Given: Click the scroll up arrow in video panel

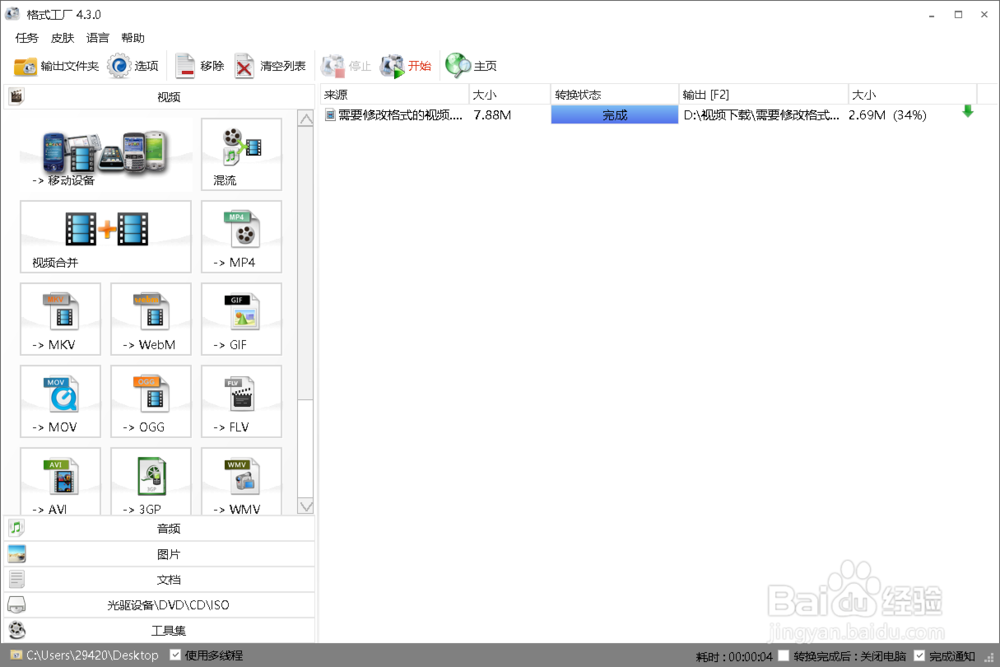Looking at the screenshot, I should tap(306, 119).
